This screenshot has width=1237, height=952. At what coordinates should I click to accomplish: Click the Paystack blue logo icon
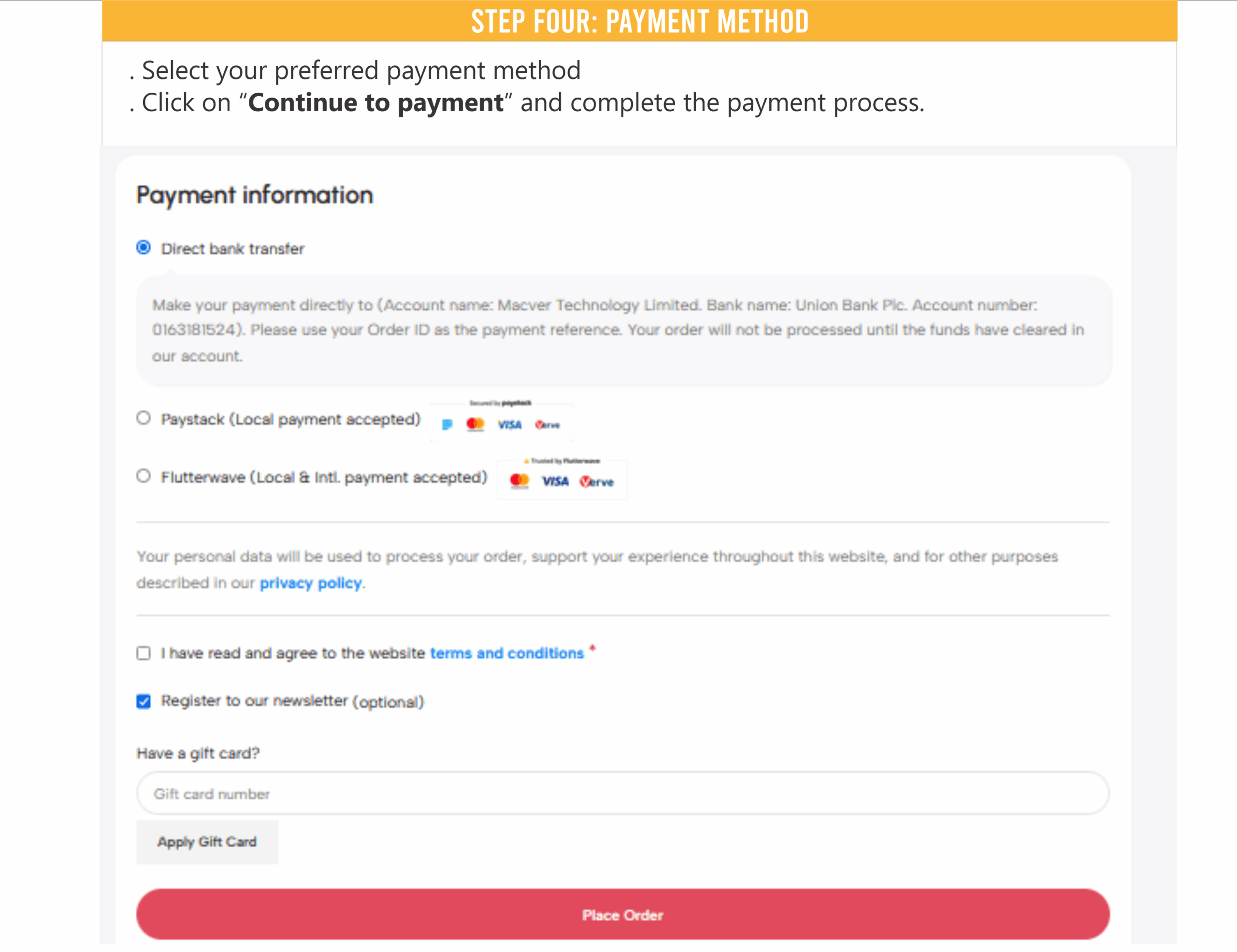point(447,424)
